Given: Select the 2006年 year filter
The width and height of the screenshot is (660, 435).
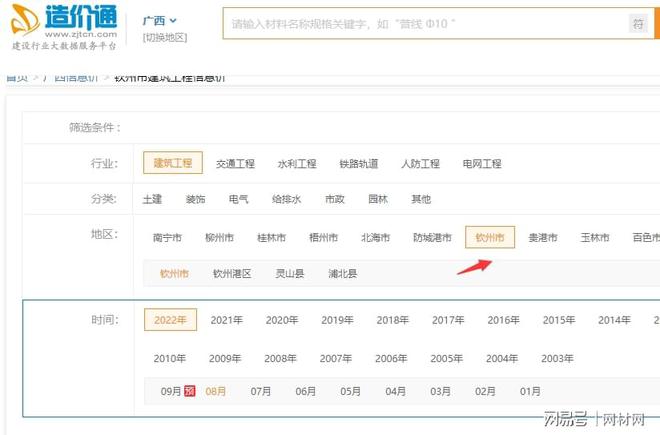Looking at the screenshot, I should click(391, 359).
